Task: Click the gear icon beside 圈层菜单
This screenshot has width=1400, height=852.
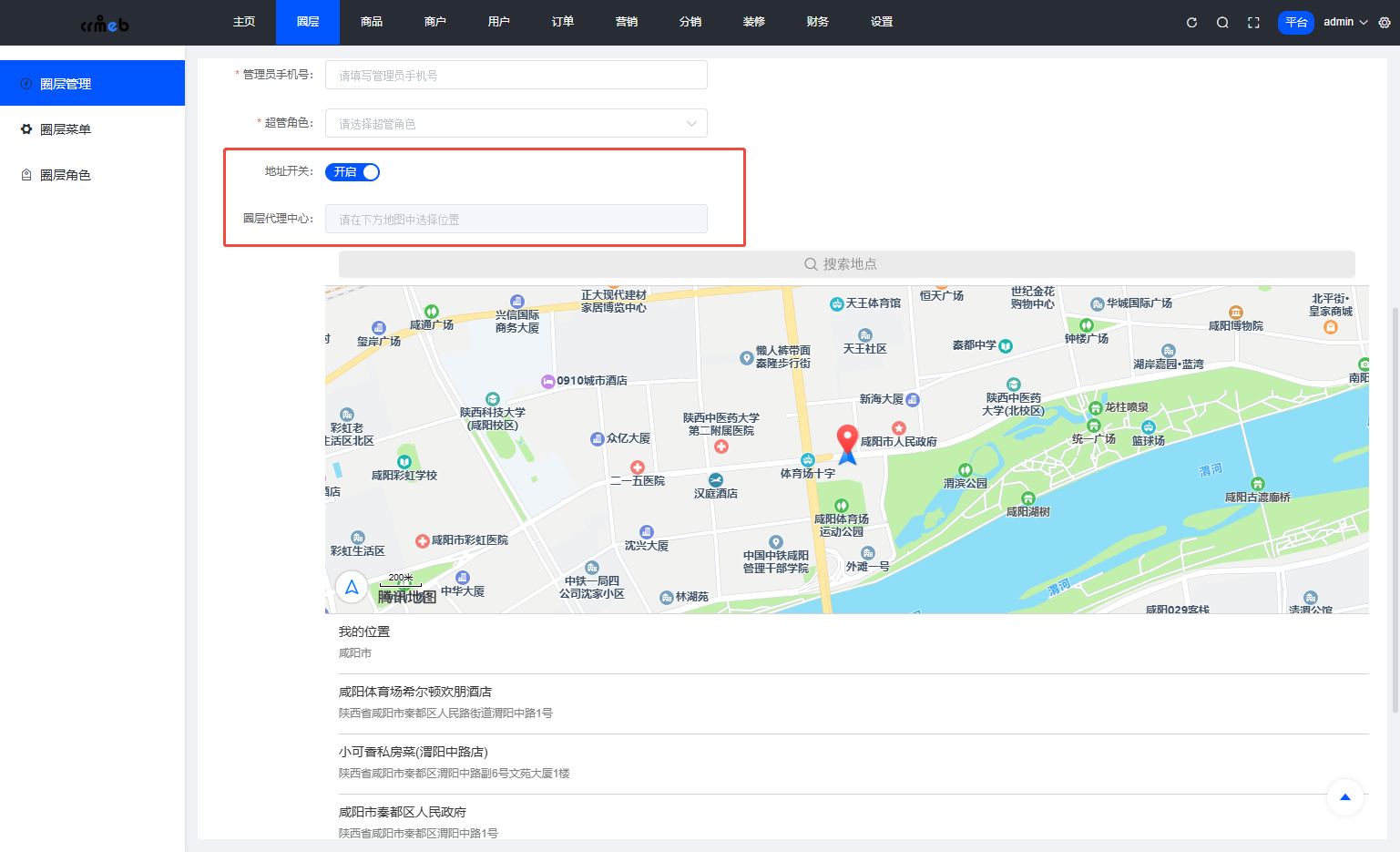Action: [26, 128]
